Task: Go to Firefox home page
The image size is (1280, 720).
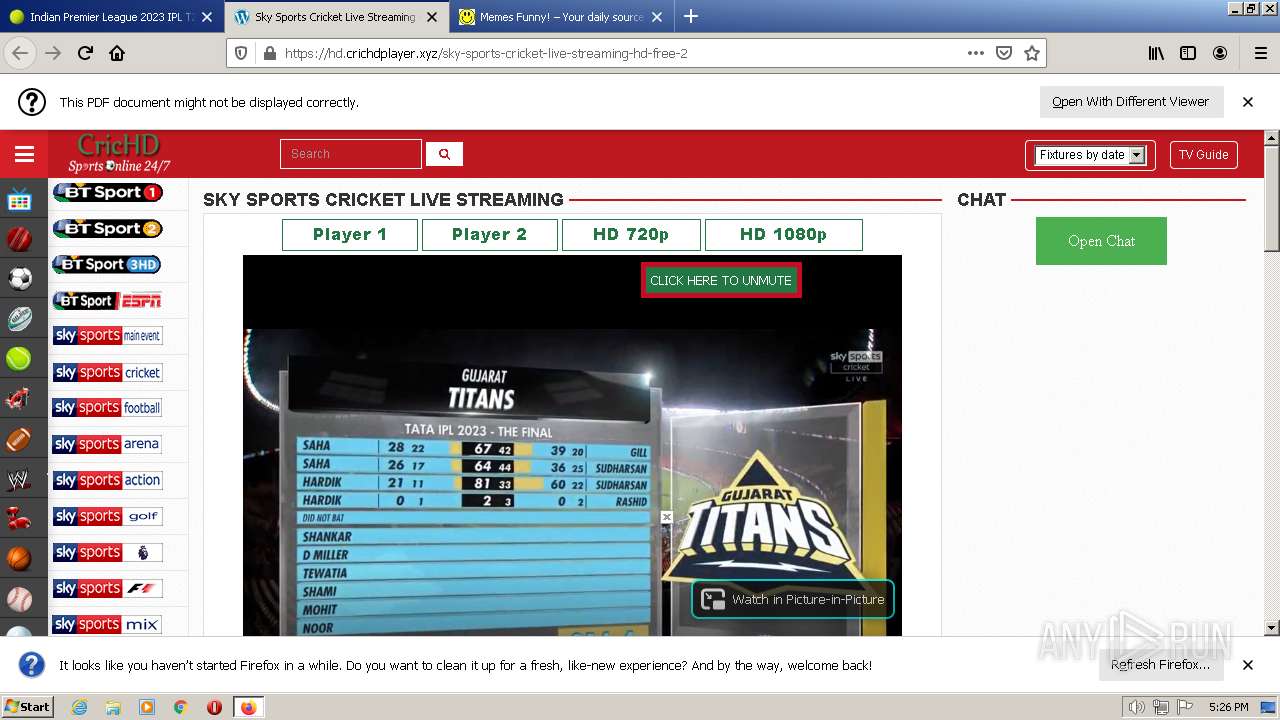Action: pyautogui.click(x=117, y=54)
